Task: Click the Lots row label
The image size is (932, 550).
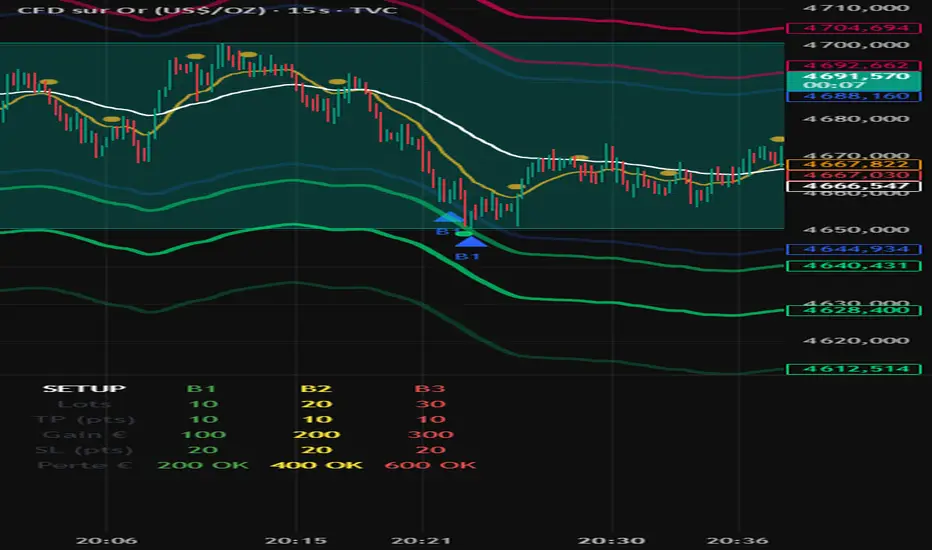Action: tap(84, 404)
